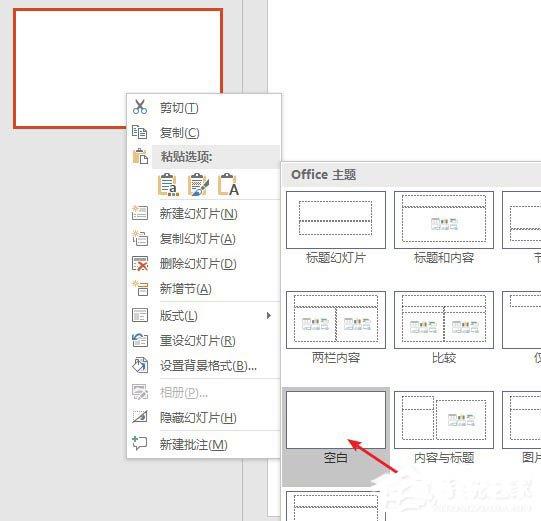This screenshot has width=541, height=521.
Task: Choose paste as text only icon
Action: 228,185
